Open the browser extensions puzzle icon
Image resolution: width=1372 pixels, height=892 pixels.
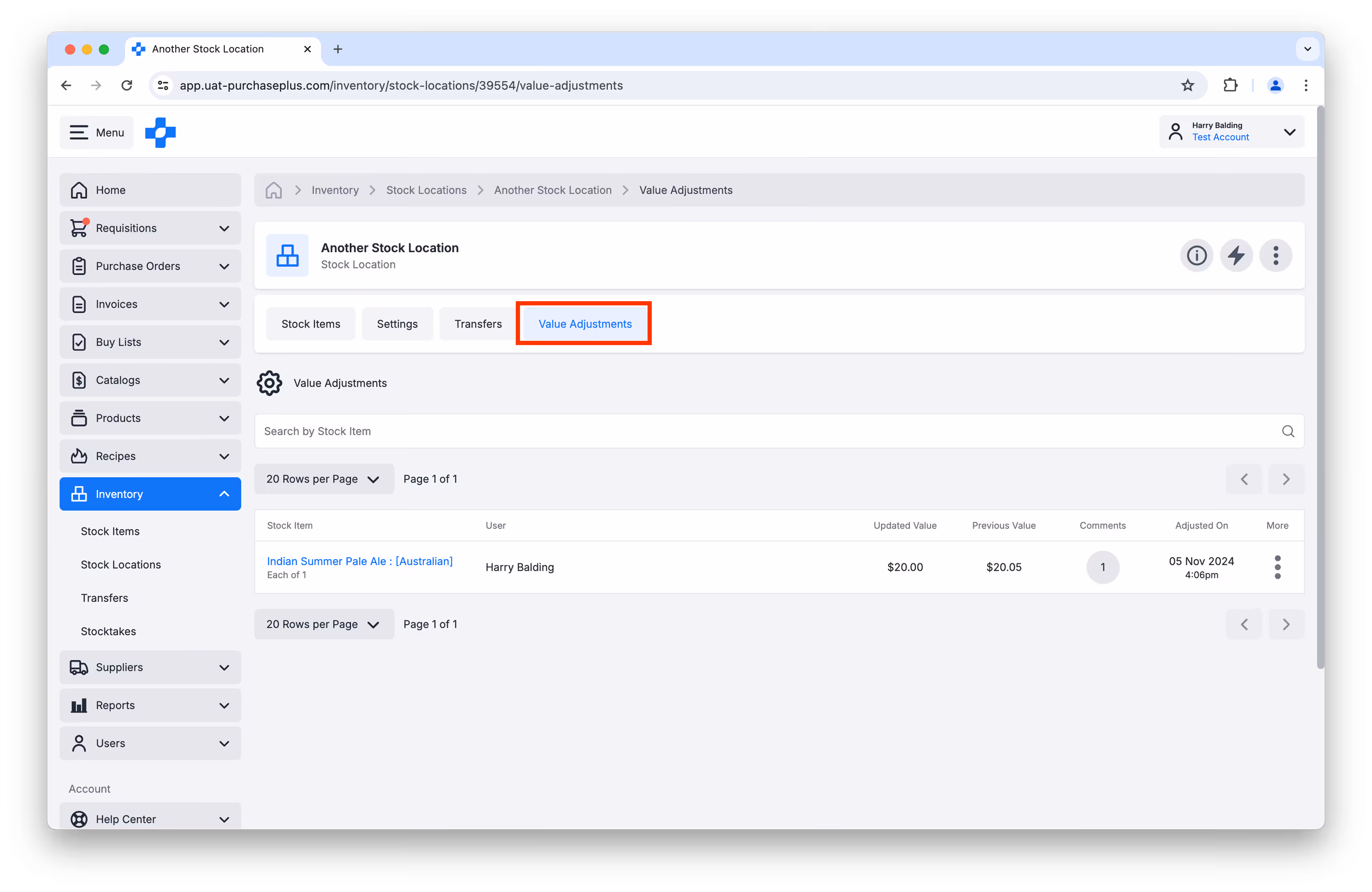pyautogui.click(x=1230, y=85)
